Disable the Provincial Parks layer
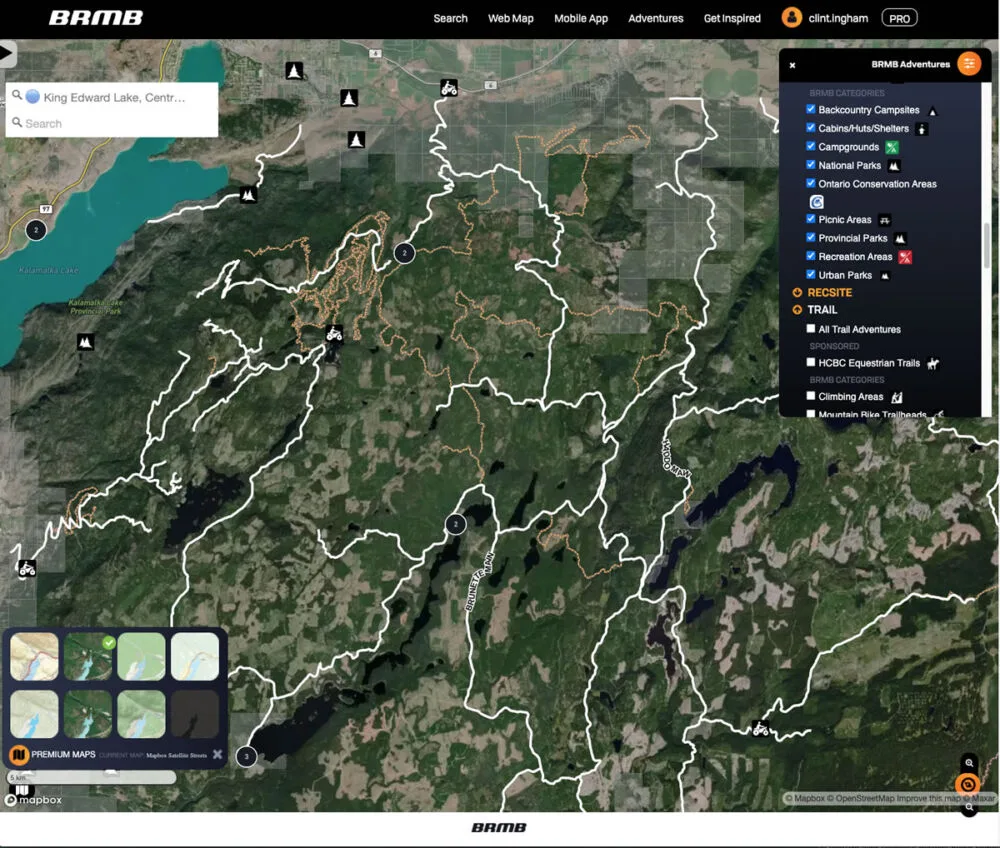The height and width of the screenshot is (848, 1000). [x=811, y=238]
